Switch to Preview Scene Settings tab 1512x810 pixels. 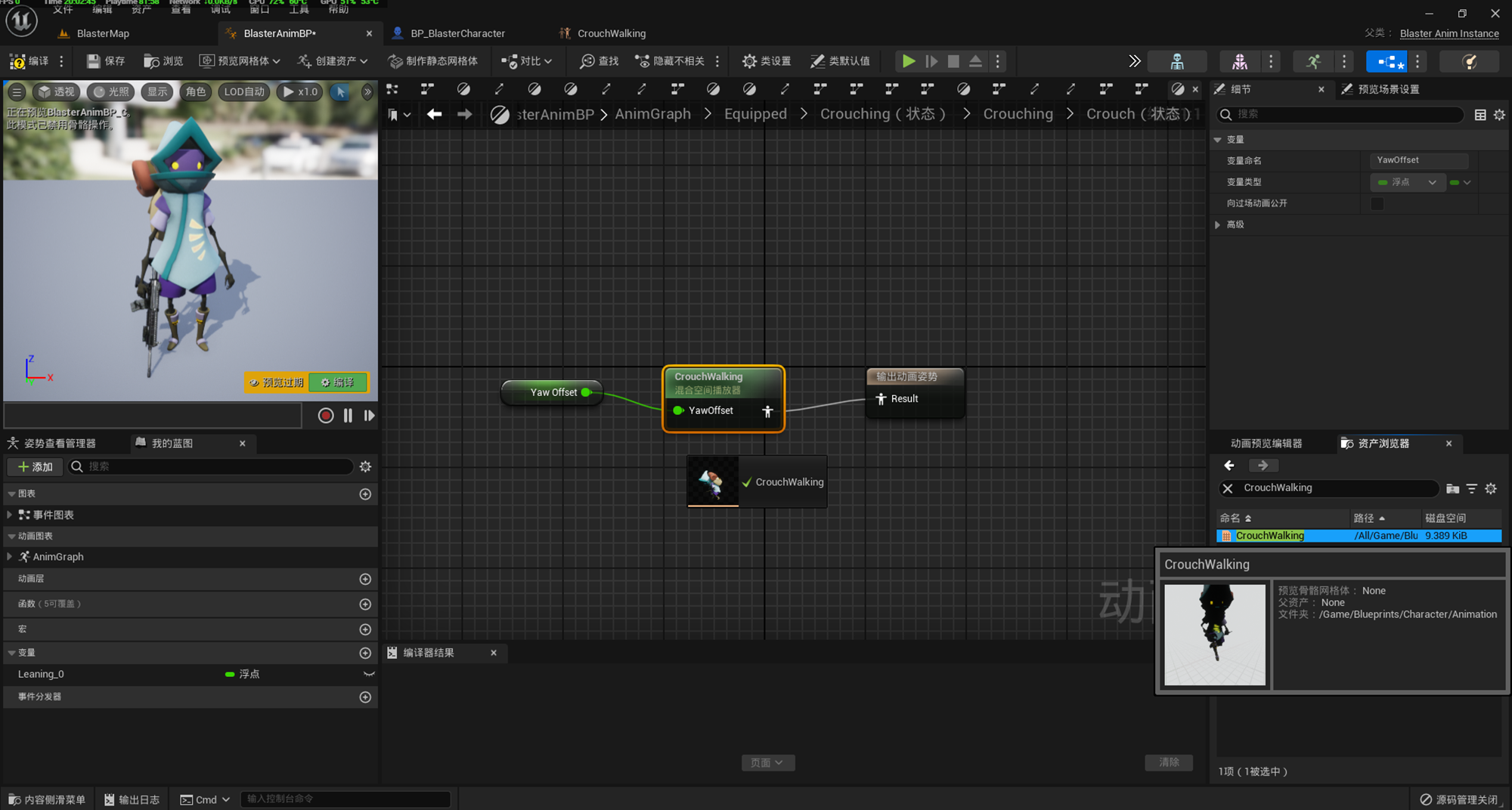click(1388, 89)
